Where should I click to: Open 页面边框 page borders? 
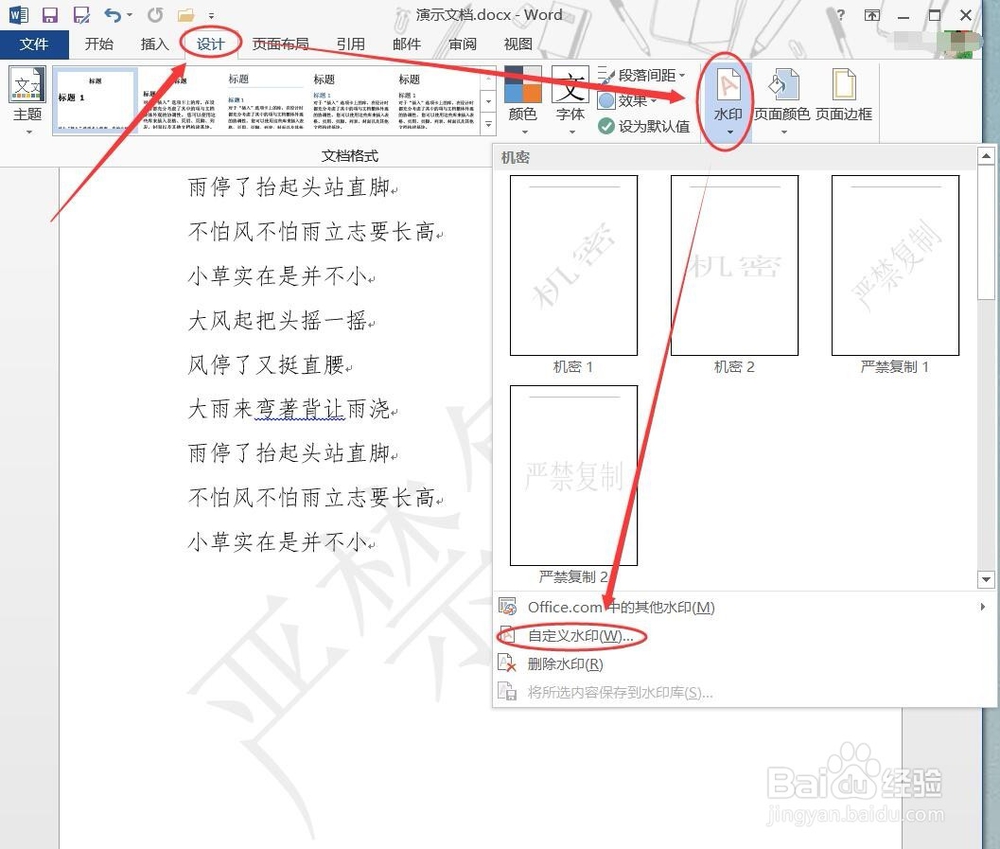(844, 94)
